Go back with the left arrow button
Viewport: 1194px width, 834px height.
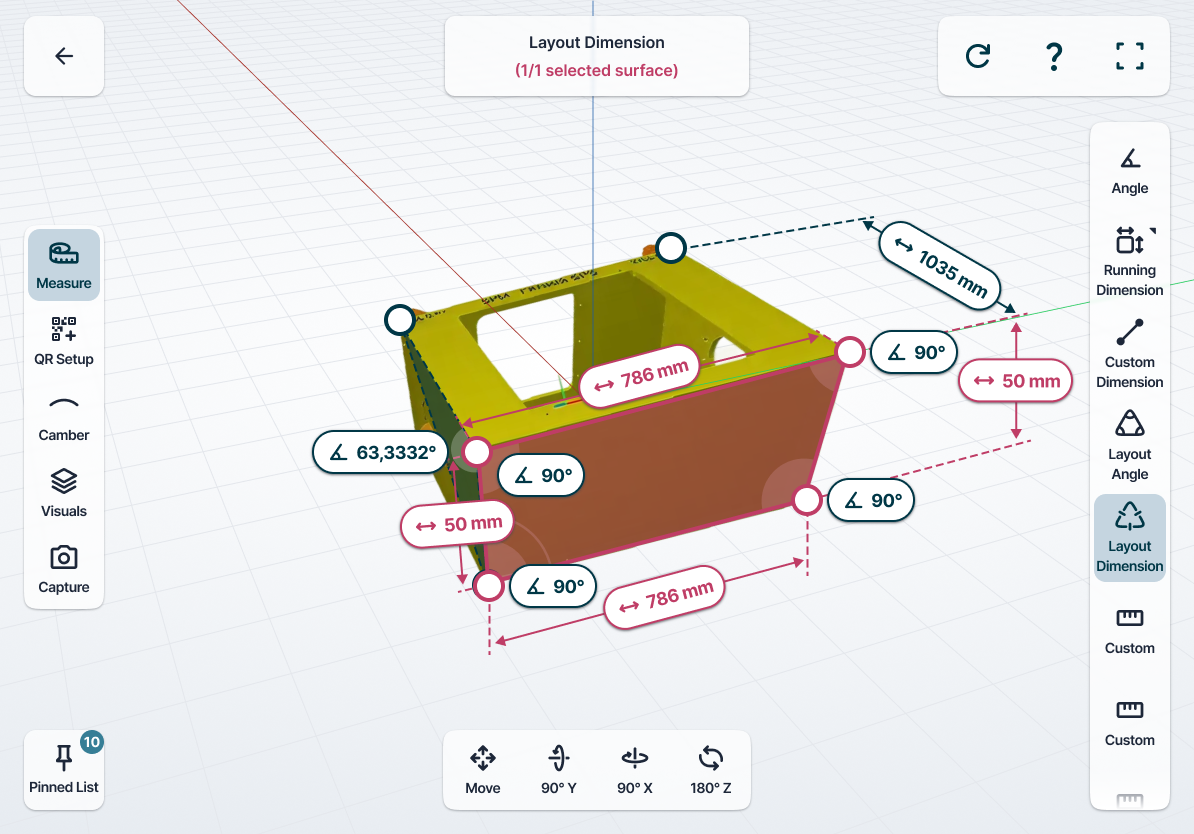click(64, 56)
